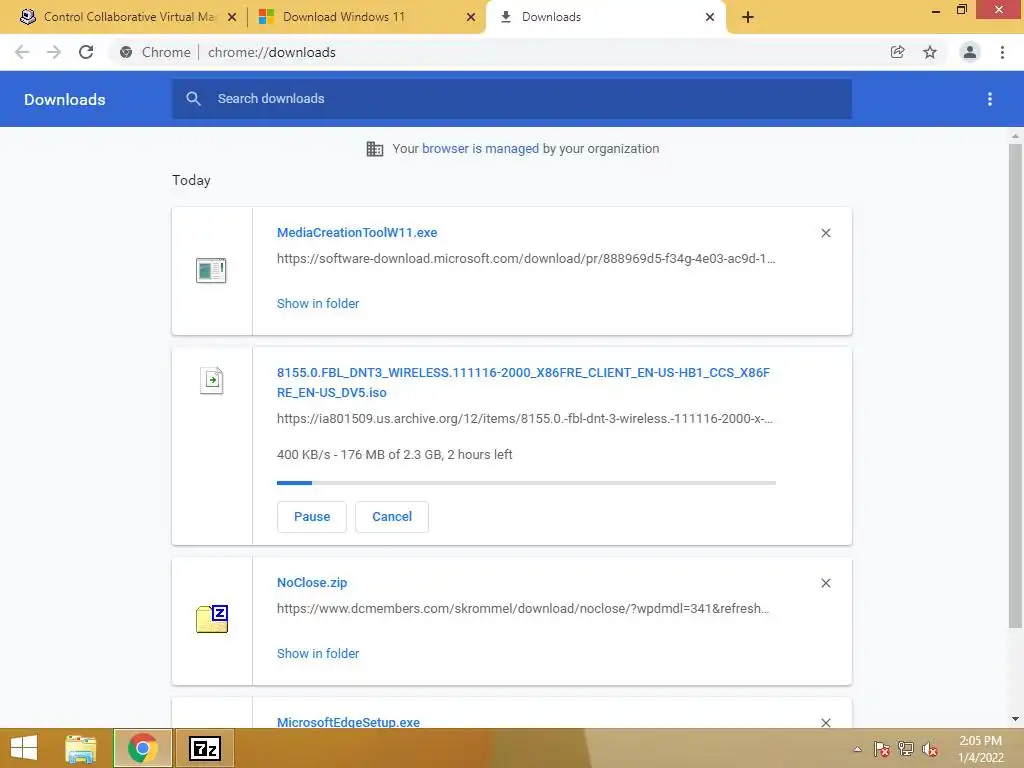
Task: Go back using browser back arrow
Action: click(22, 52)
